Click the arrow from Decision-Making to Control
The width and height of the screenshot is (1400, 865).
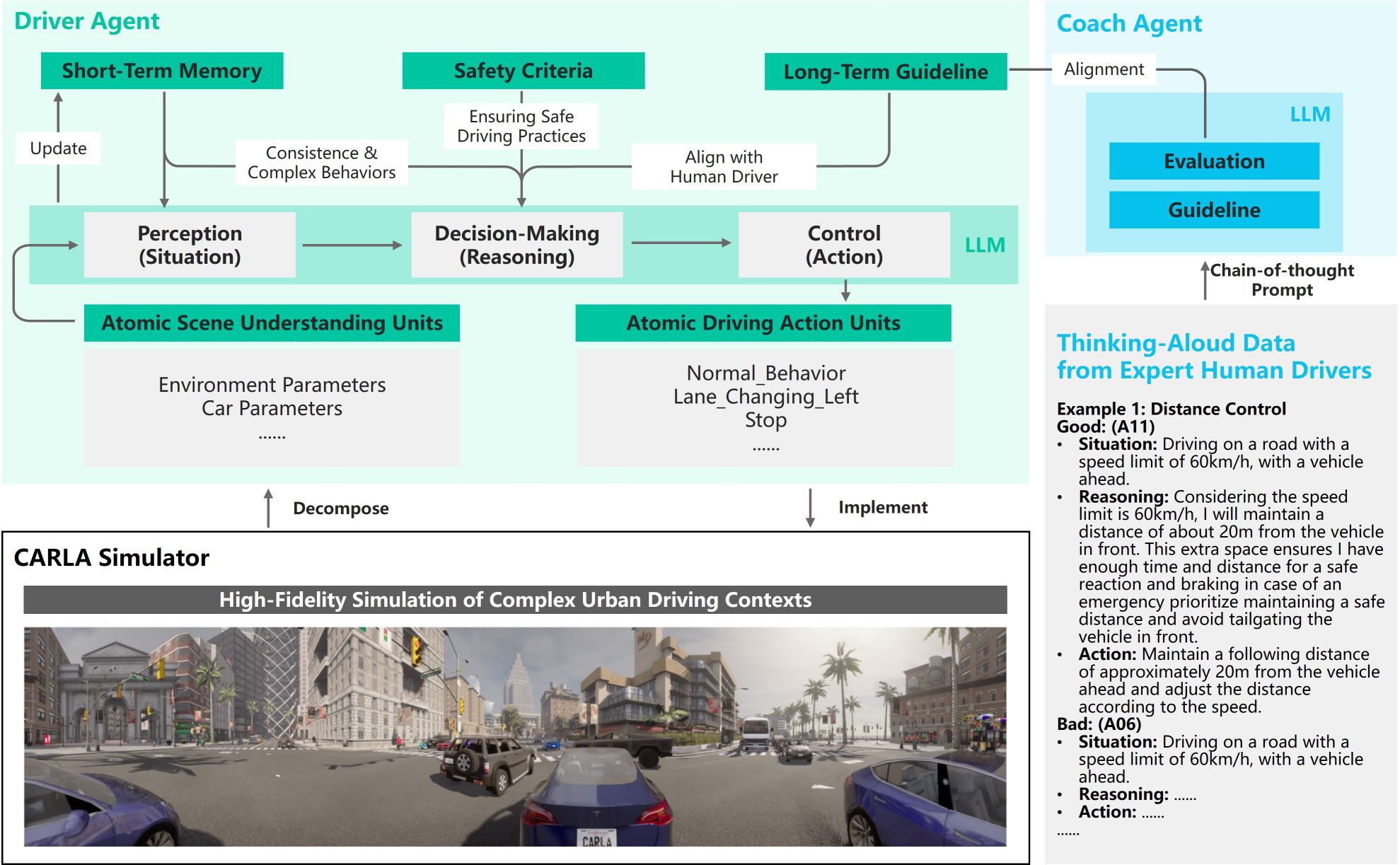point(681,243)
